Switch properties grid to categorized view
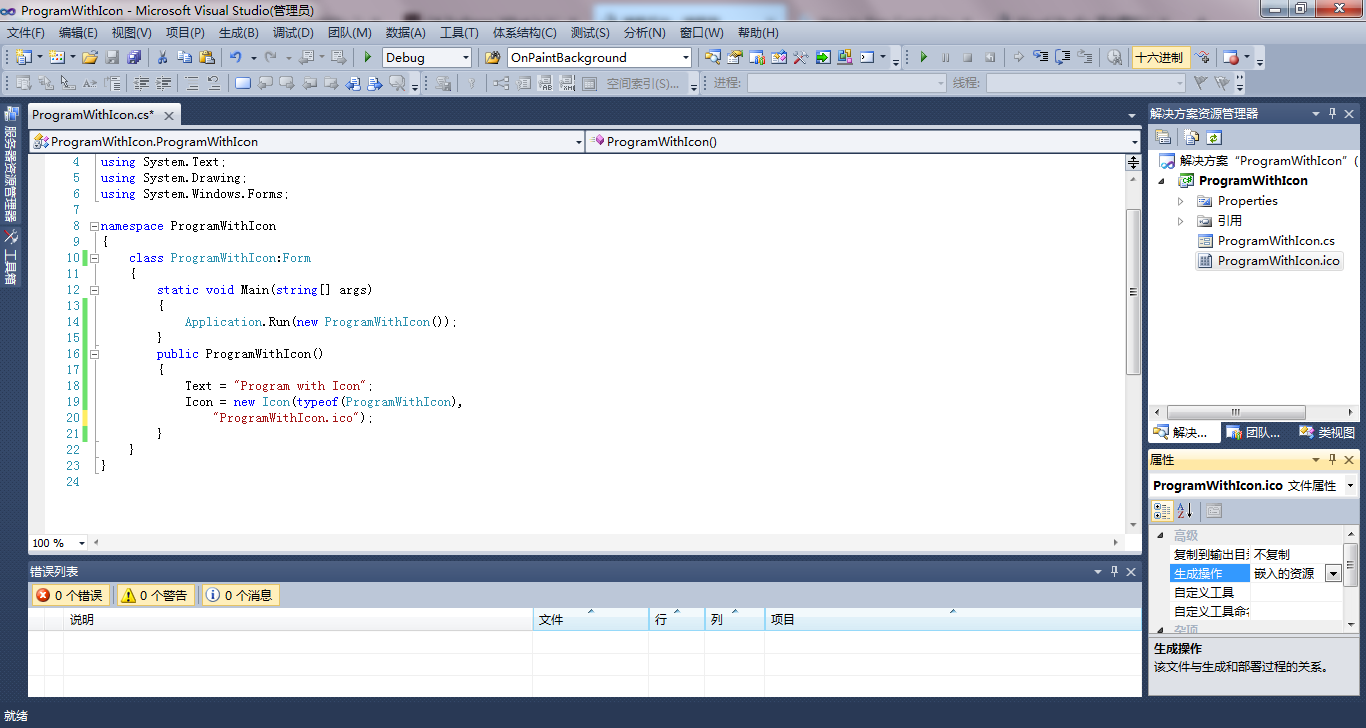 [x=1162, y=511]
